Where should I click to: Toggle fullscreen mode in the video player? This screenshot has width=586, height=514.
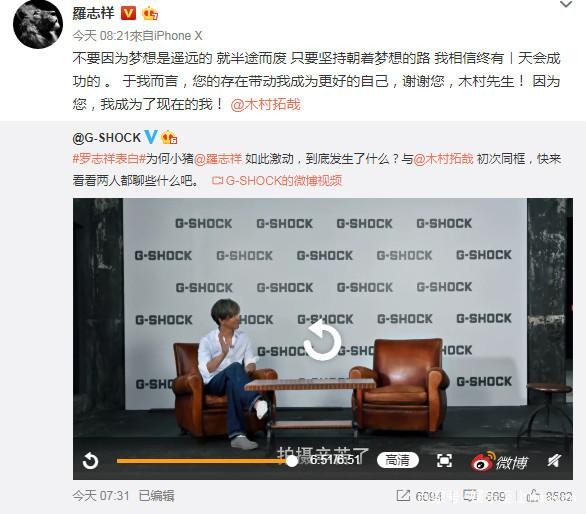444,461
